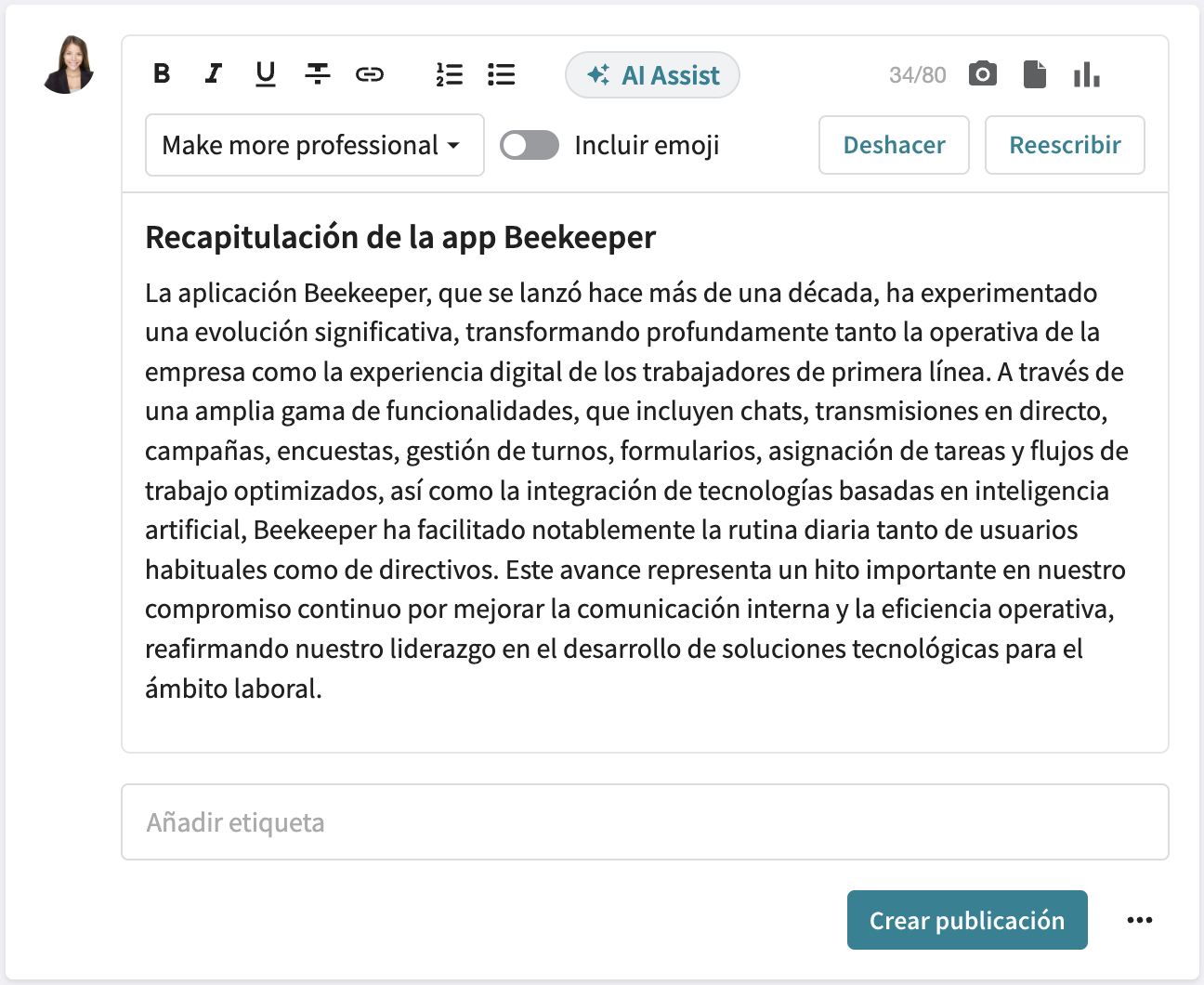Create a numbered list
This screenshot has height=985, width=1204.
pyautogui.click(x=449, y=74)
